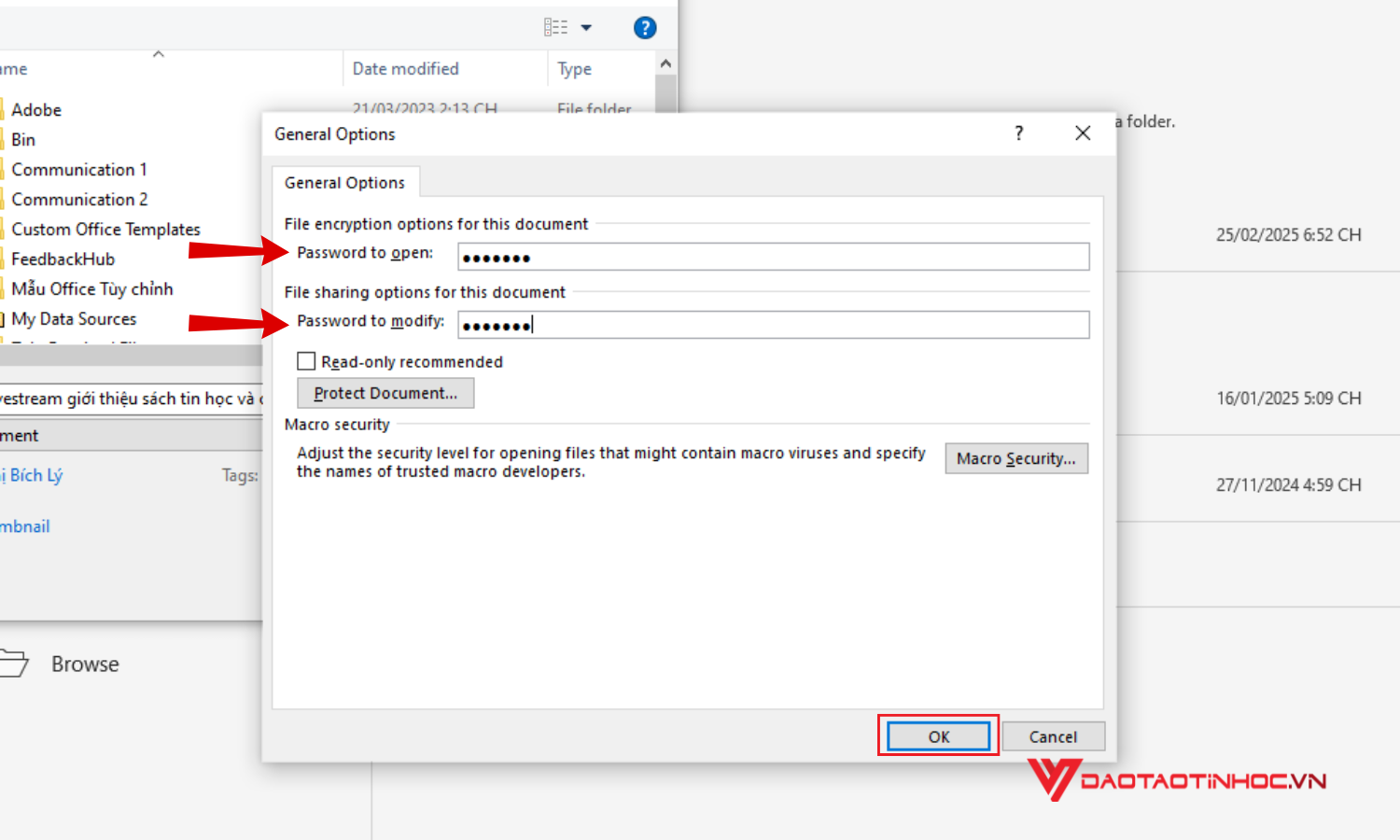Screen dimensions: 1400x840
Task: Click the Browse folder icon
Action: tap(13, 662)
